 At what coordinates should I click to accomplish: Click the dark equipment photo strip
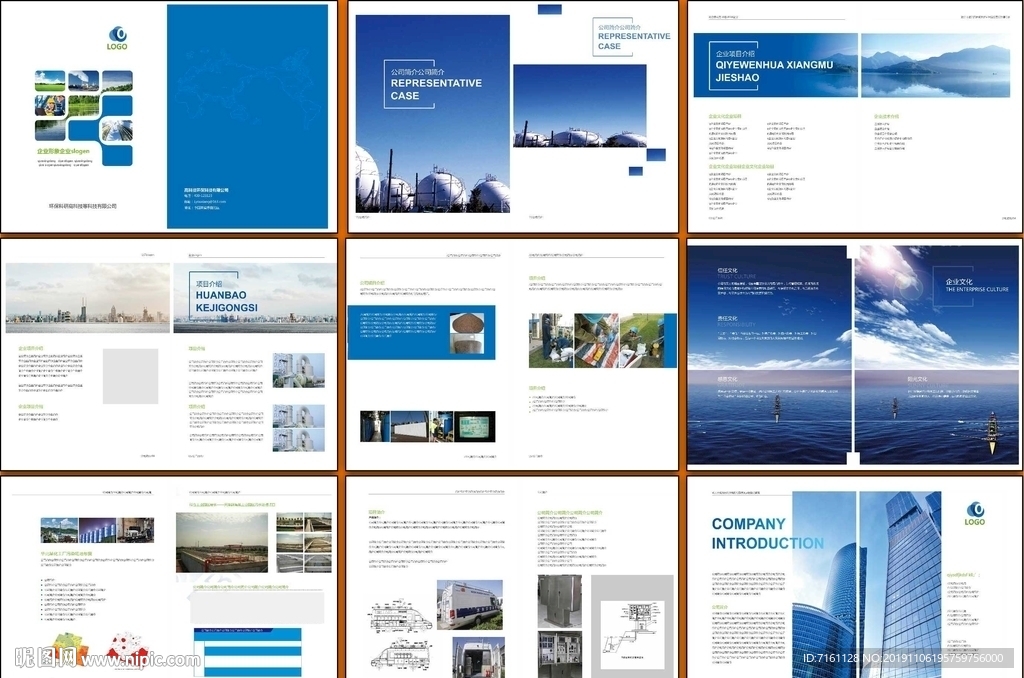coord(428,427)
